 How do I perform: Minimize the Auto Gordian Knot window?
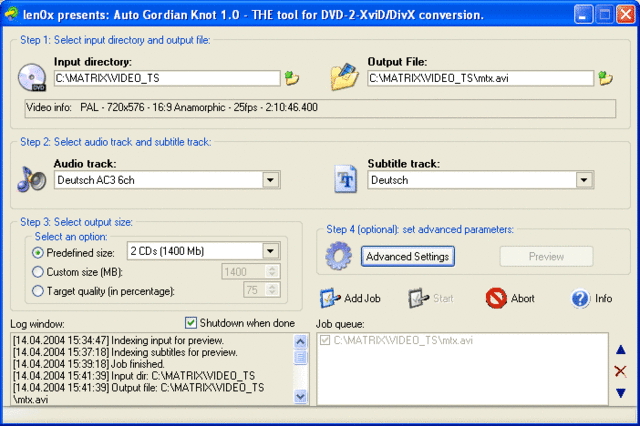click(583, 15)
